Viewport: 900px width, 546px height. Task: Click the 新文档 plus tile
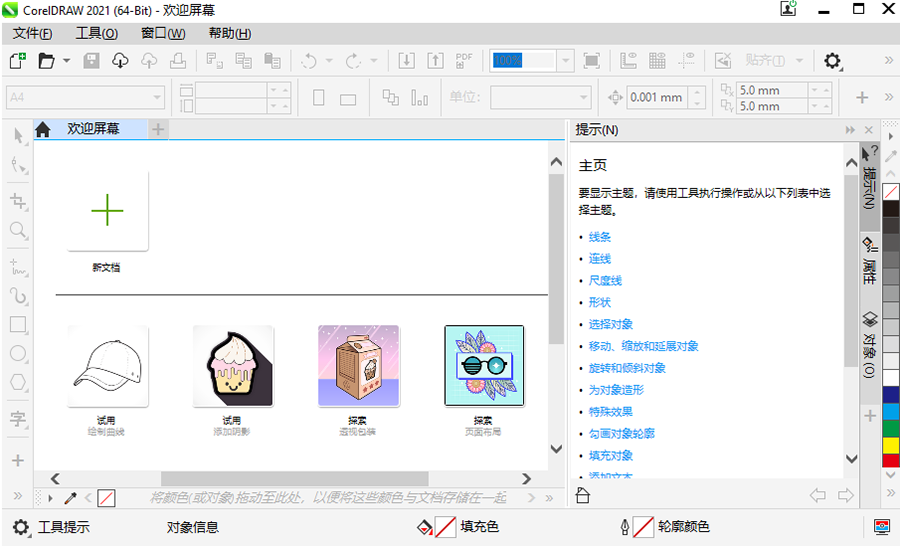[107, 211]
